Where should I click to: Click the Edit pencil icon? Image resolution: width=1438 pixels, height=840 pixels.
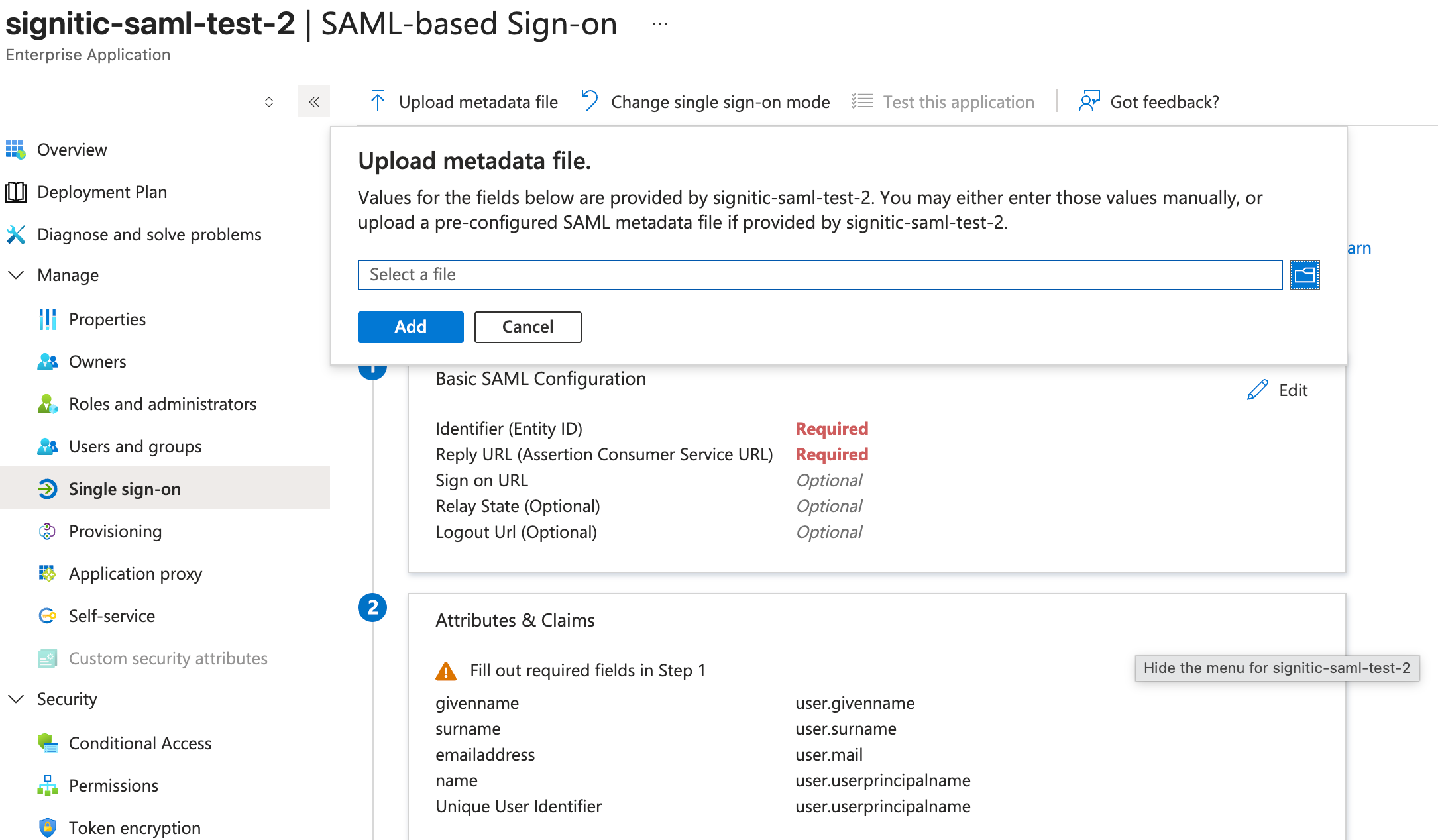click(x=1257, y=390)
